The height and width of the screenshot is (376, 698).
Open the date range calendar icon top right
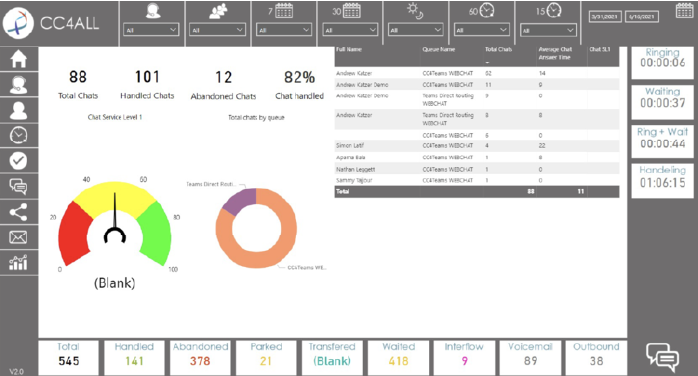point(684,10)
